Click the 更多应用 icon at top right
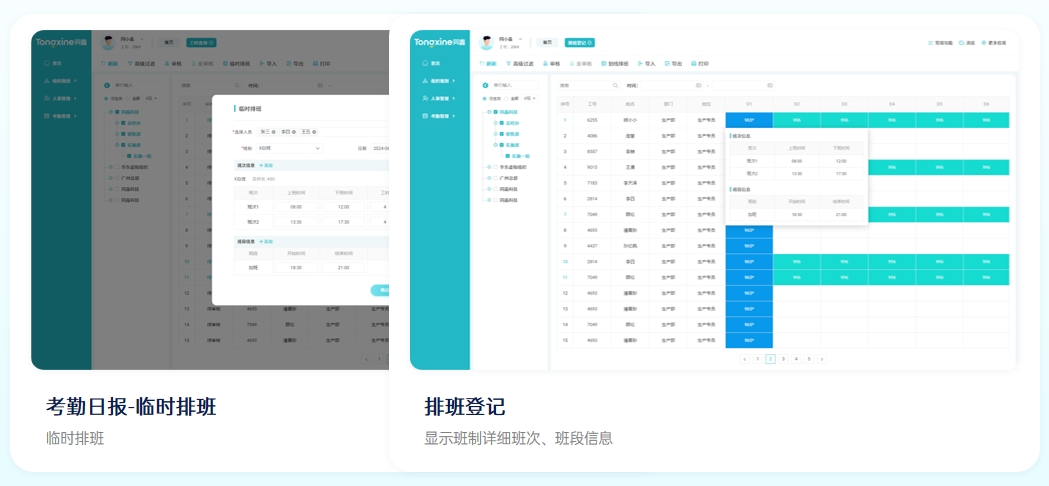The height and width of the screenshot is (486, 1049). (983, 43)
